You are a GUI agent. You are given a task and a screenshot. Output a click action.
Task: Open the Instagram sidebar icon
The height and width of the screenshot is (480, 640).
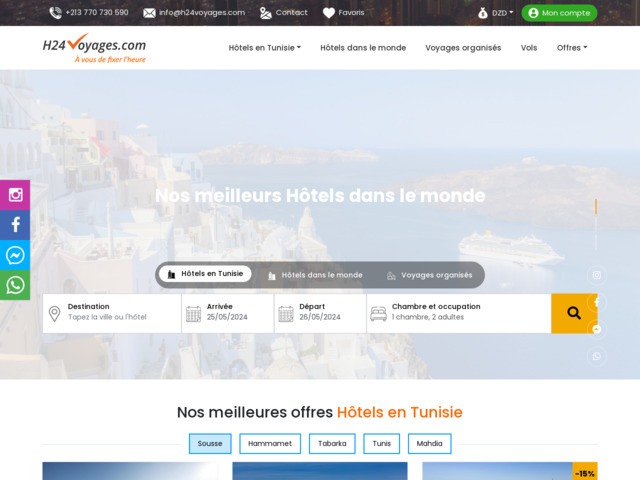[x=15, y=195]
